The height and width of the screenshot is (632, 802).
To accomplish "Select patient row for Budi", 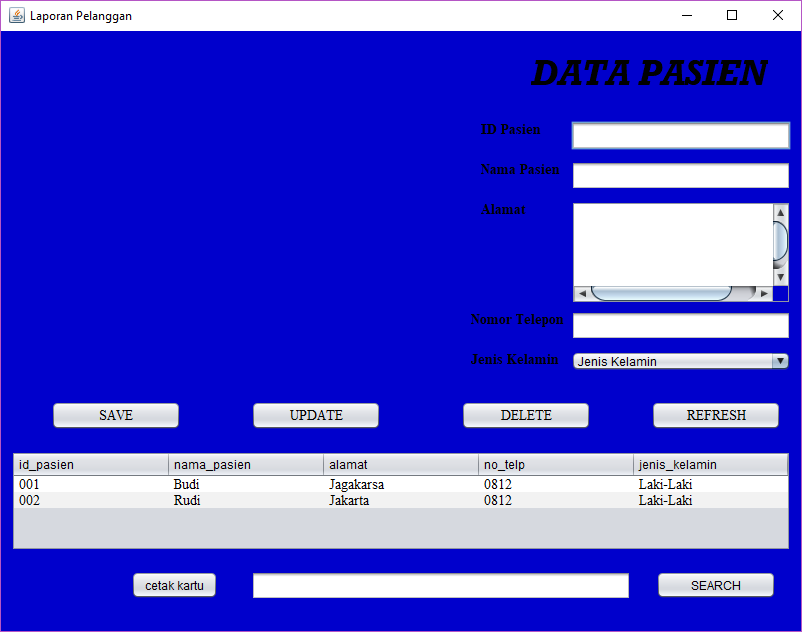I will click(x=300, y=484).
